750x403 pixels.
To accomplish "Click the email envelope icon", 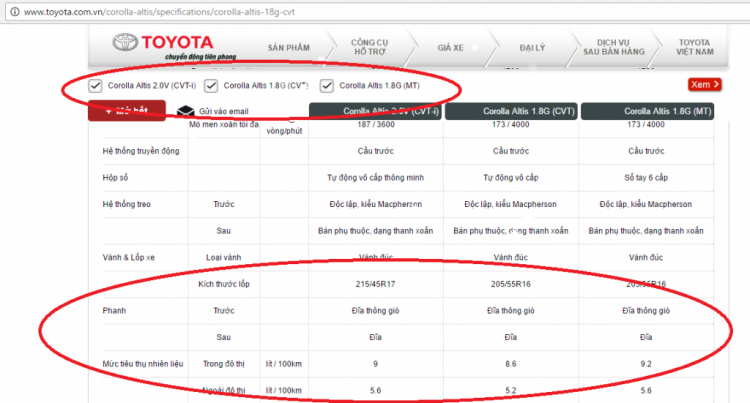I will (185, 111).
